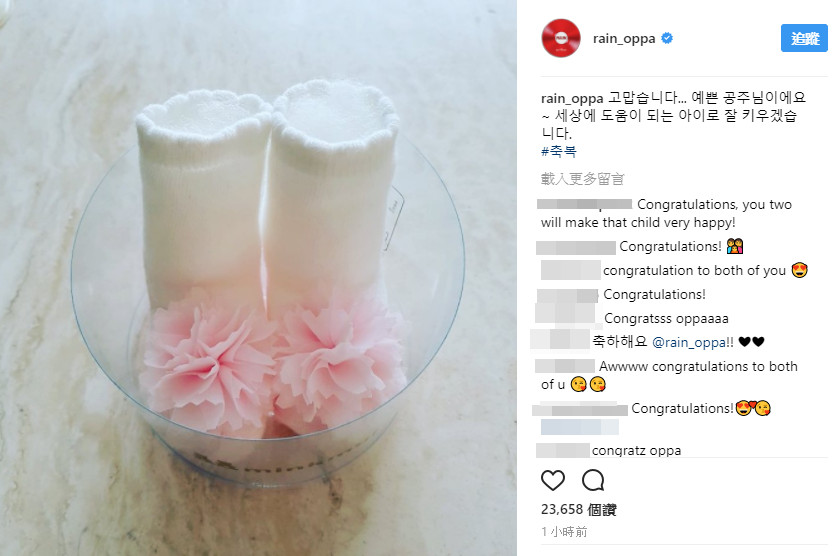Expand load more comments link
This screenshot has height=556, width=835.
tap(582, 179)
